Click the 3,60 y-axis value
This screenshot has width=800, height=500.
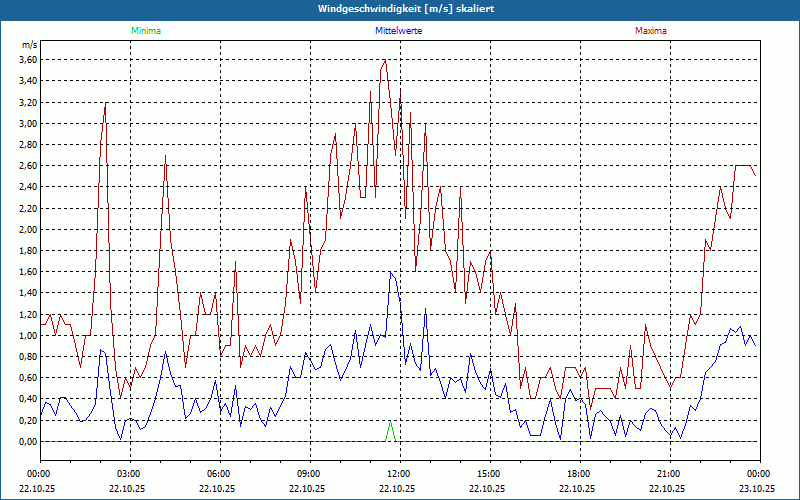coord(28,60)
